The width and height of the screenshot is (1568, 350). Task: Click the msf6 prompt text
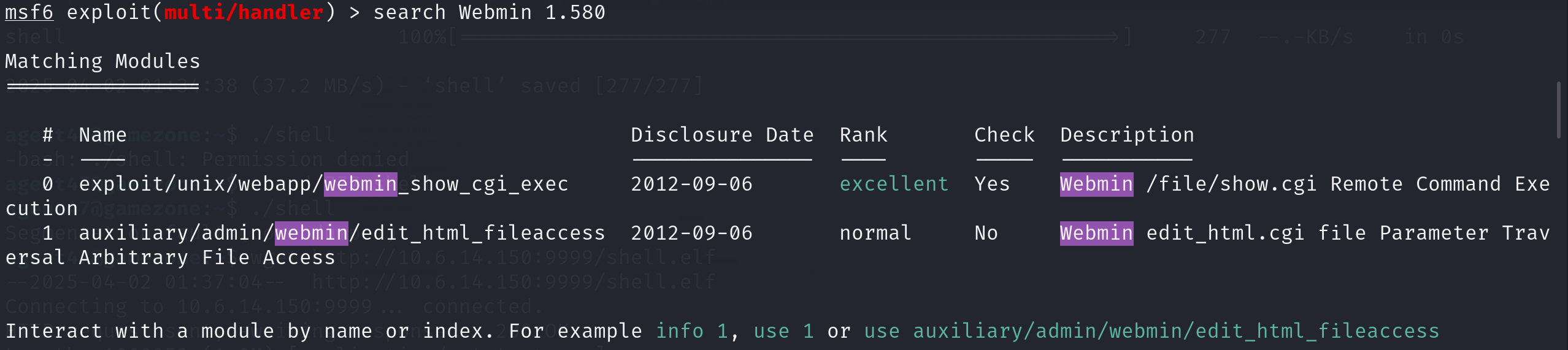pyautogui.click(x=29, y=12)
